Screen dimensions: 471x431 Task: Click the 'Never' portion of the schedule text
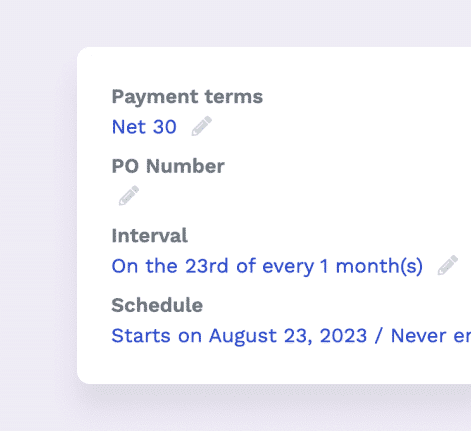coord(418,336)
